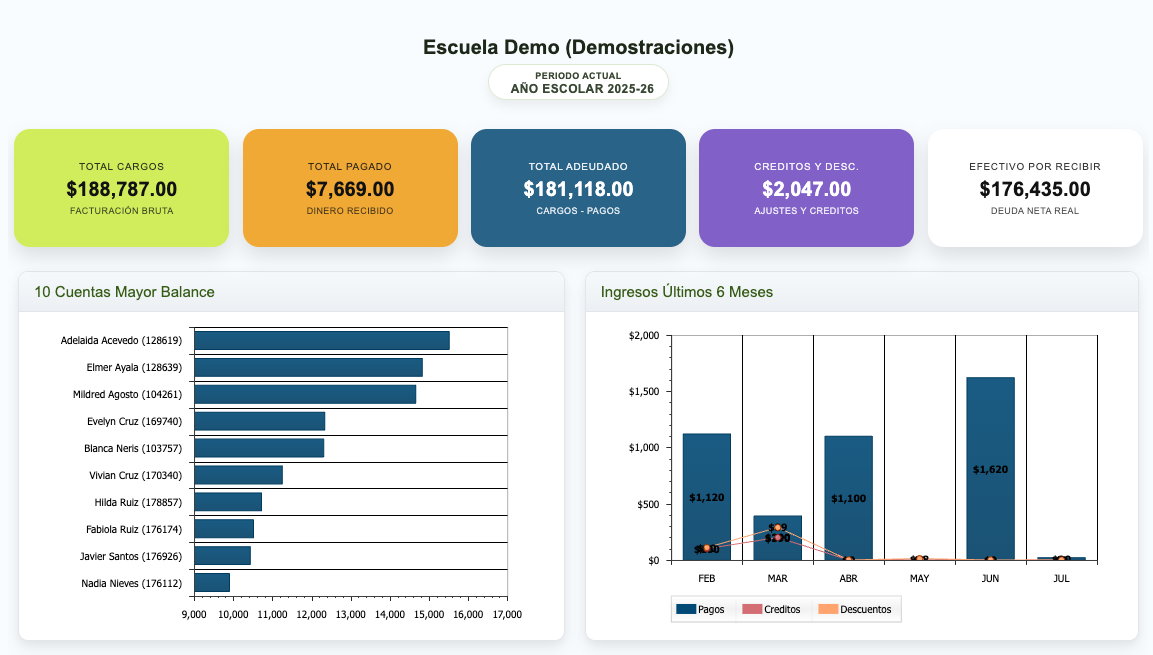Click the 'FACTURACIÓN BRUTA' subtitle text
This screenshot has width=1153, height=655.
pyautogui.click(x=121, y=211)
